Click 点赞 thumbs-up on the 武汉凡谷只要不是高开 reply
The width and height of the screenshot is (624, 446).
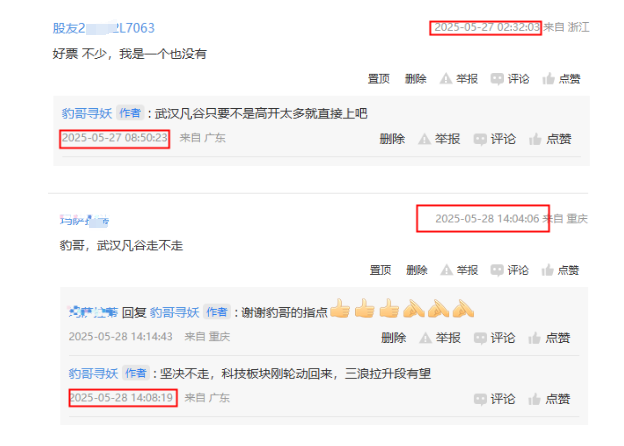pos(535,139)
